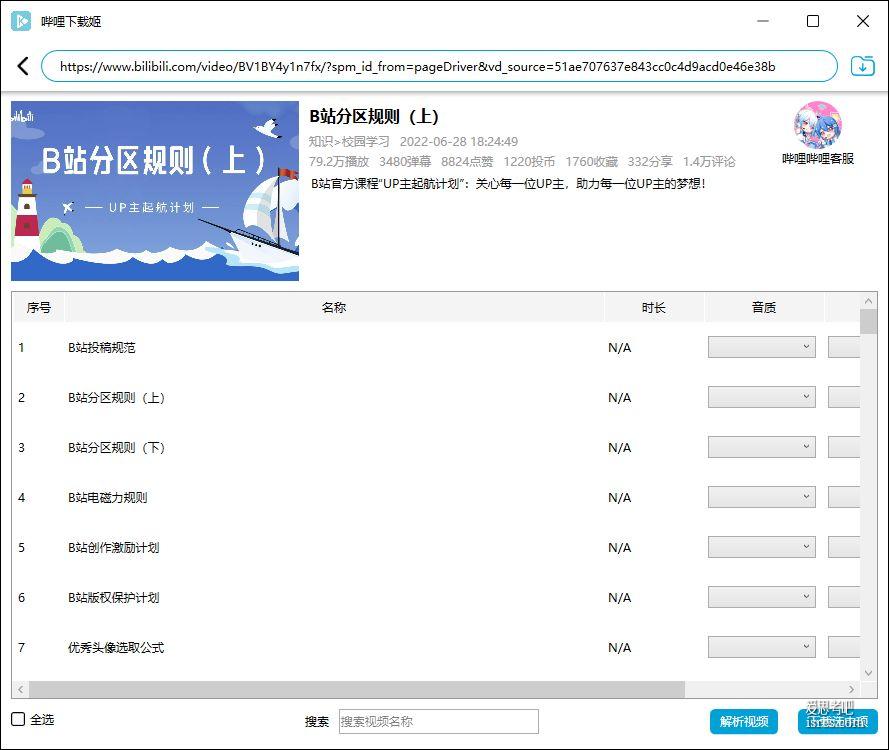889x750 pixels.
Task: Click the 知识>校园学习 category text
Action: [x=349, y=141]
